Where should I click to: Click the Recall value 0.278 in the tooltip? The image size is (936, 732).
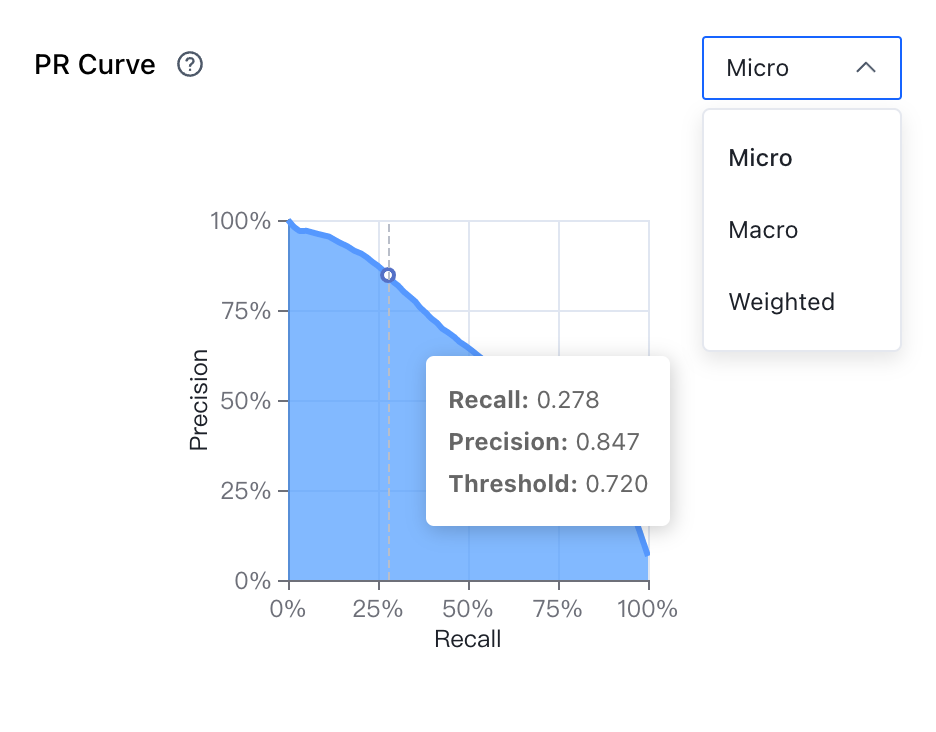pos(568,400)
